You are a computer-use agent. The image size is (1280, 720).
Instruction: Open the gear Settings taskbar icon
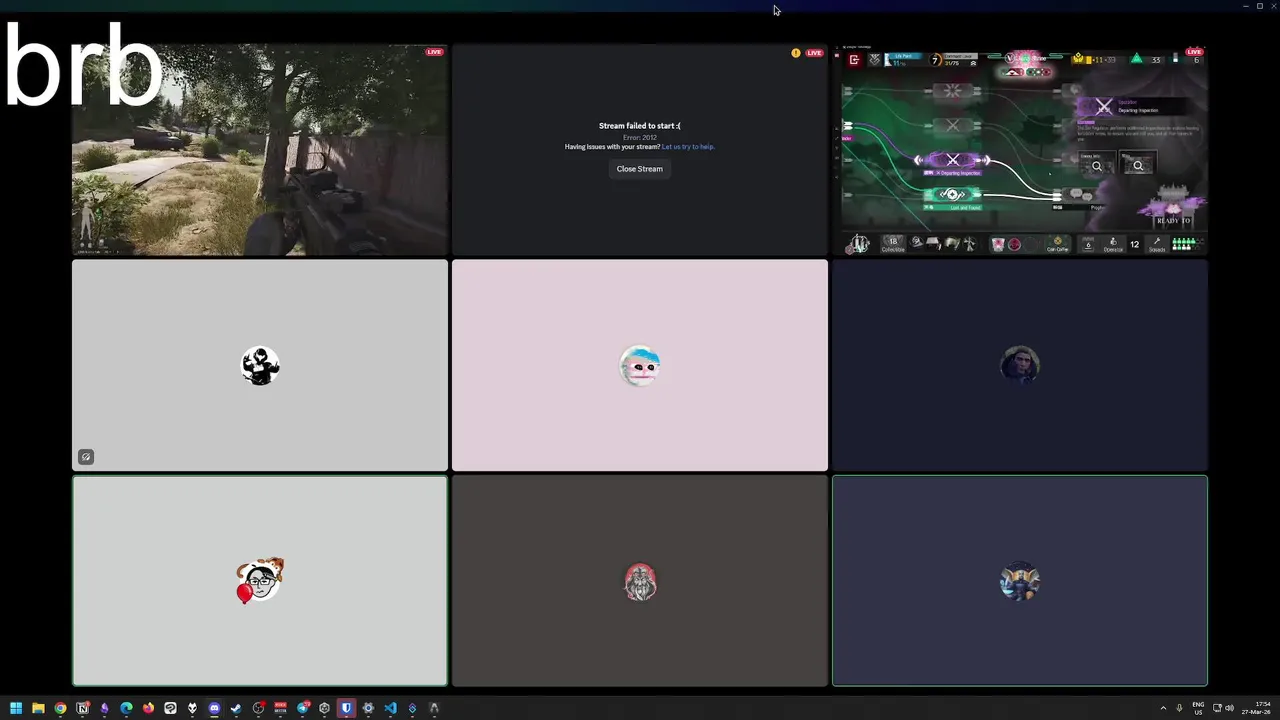tap(368, 708)
